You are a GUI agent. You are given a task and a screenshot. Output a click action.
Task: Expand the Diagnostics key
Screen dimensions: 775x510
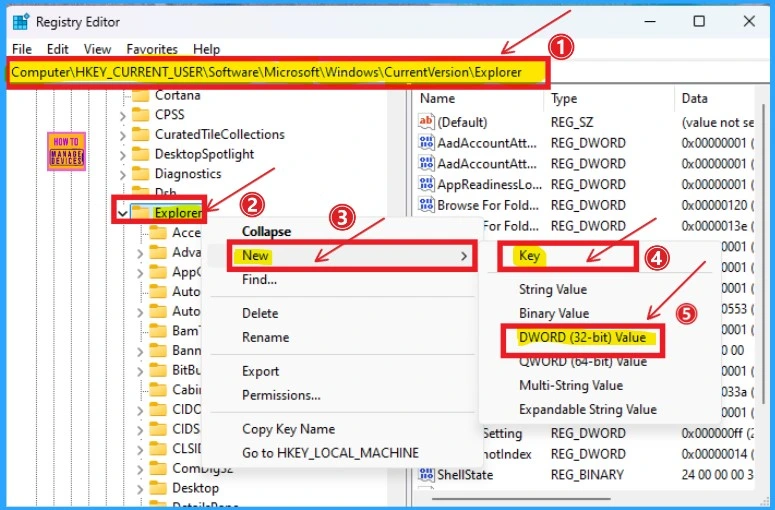123,175
